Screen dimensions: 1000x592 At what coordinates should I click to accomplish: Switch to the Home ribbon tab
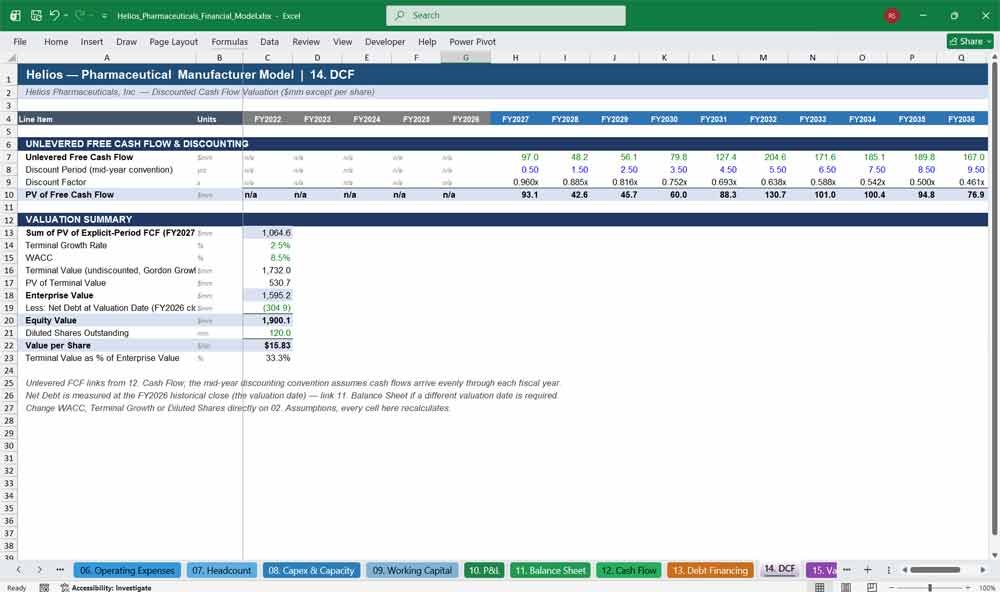[56, 41]
